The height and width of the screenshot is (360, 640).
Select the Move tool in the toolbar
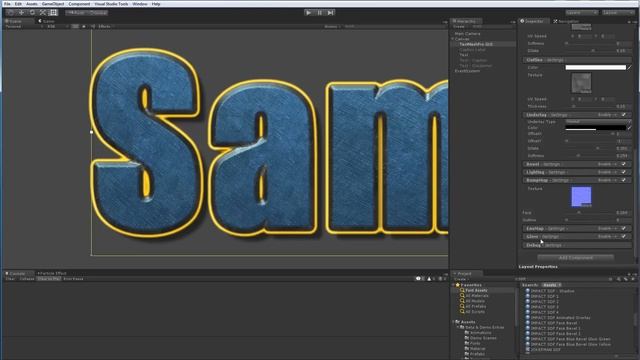coord(21,13)
